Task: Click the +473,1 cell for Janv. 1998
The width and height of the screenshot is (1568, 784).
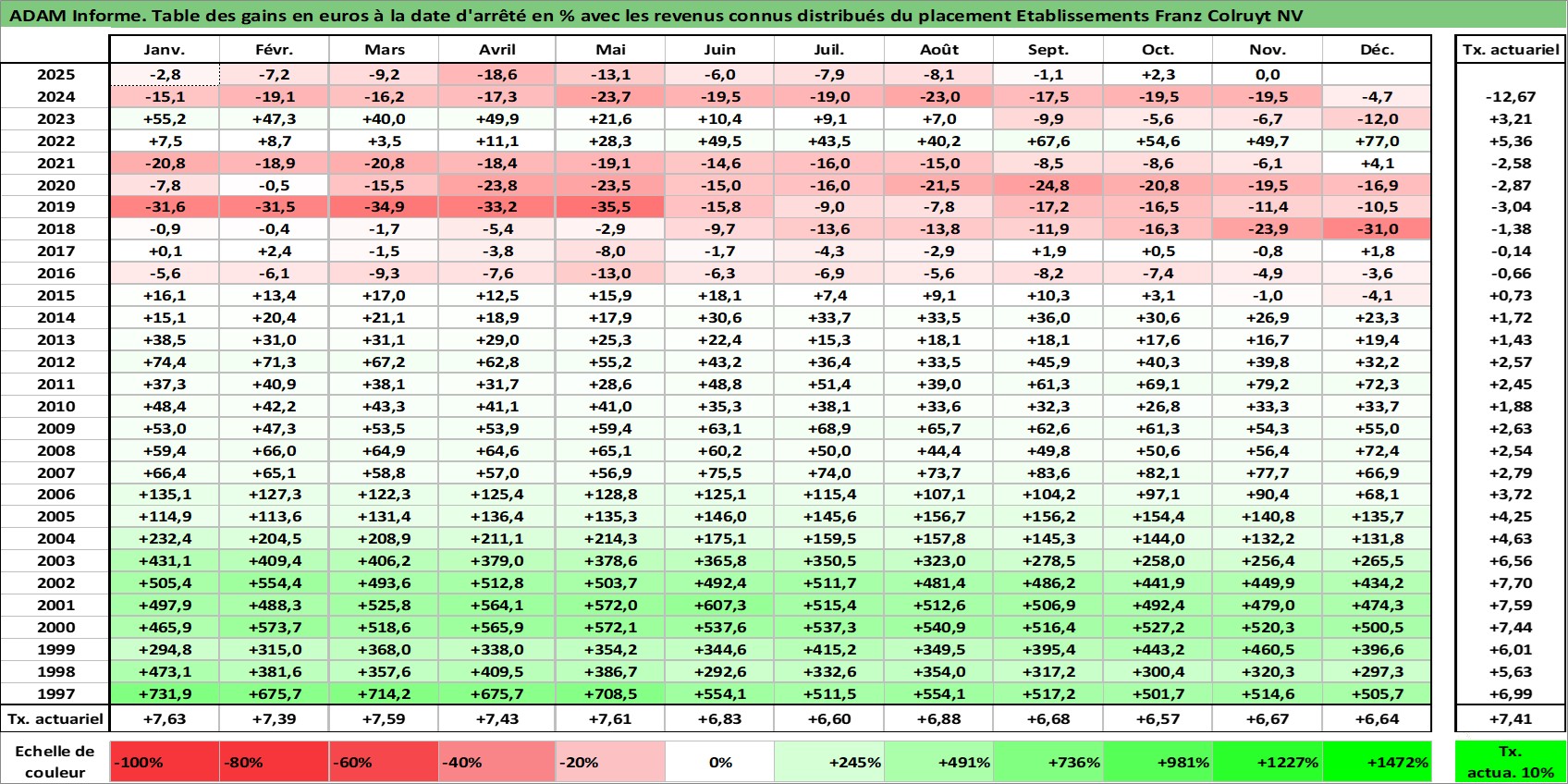Action: click(x=165, y=672)
